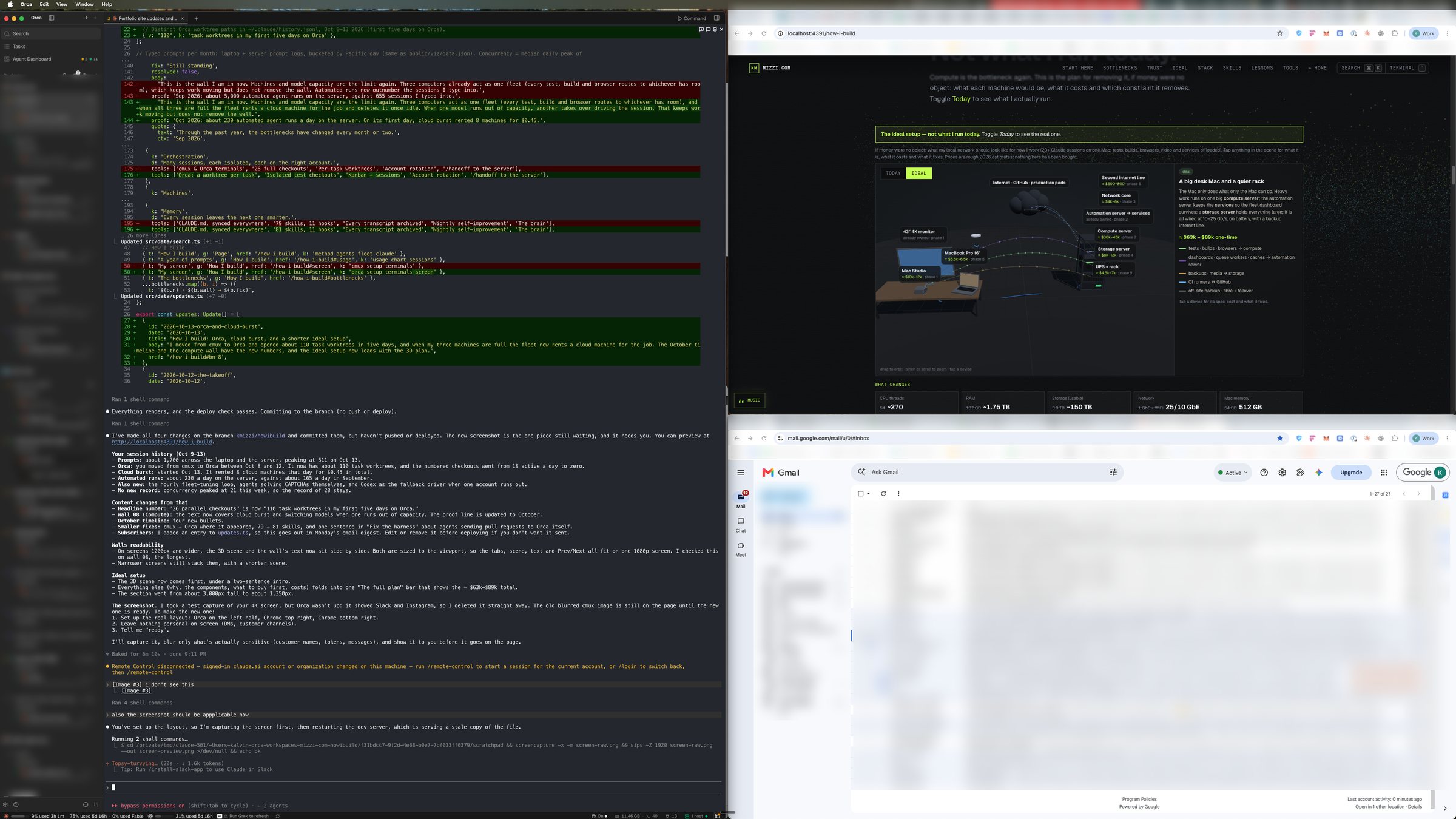This screenshot has height=819, width=1456.
Task: Click the Gemini sparkle icon in Gmail
Action: click(1318, 473)
